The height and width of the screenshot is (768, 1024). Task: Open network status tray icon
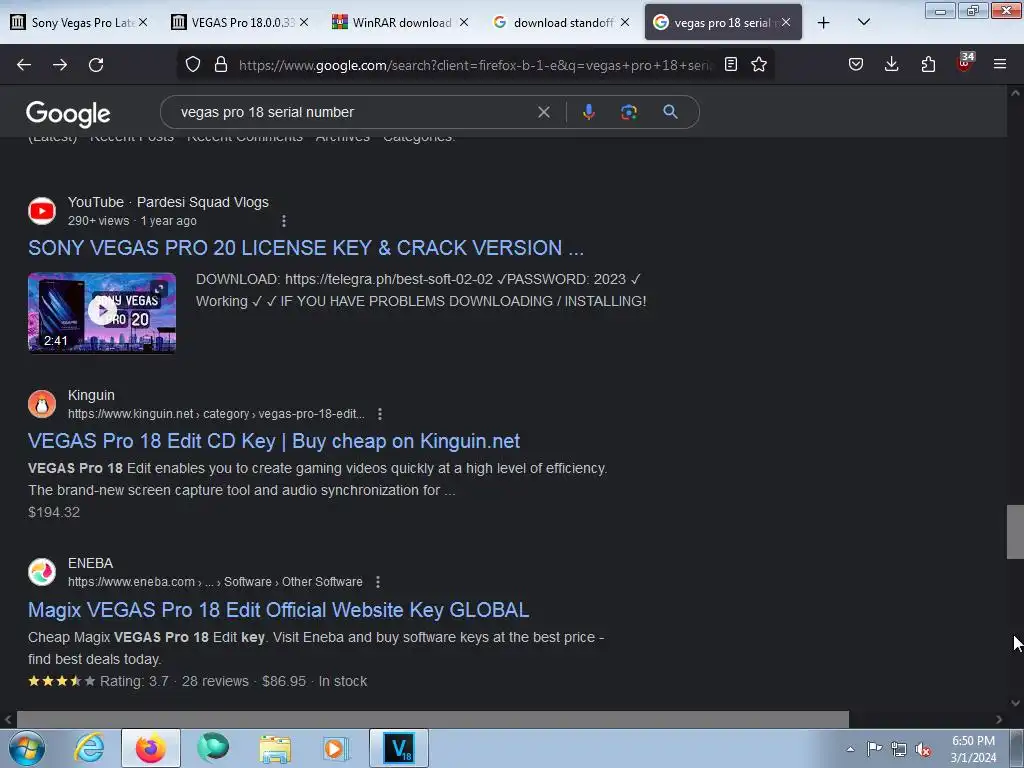point(899,749)
